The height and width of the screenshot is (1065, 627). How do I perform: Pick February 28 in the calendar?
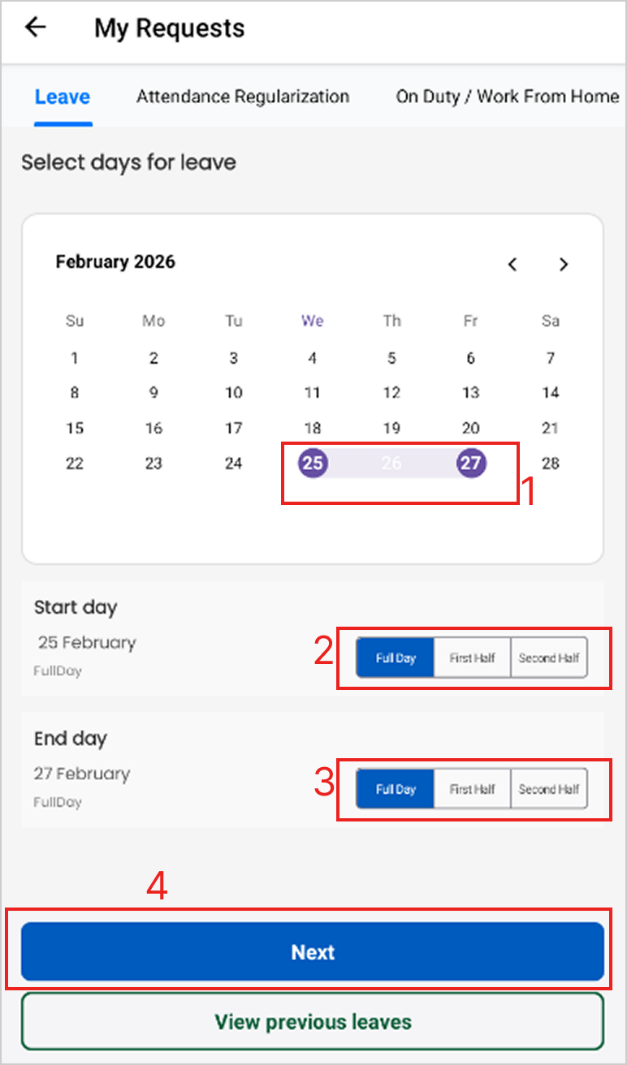click(550, 464)
